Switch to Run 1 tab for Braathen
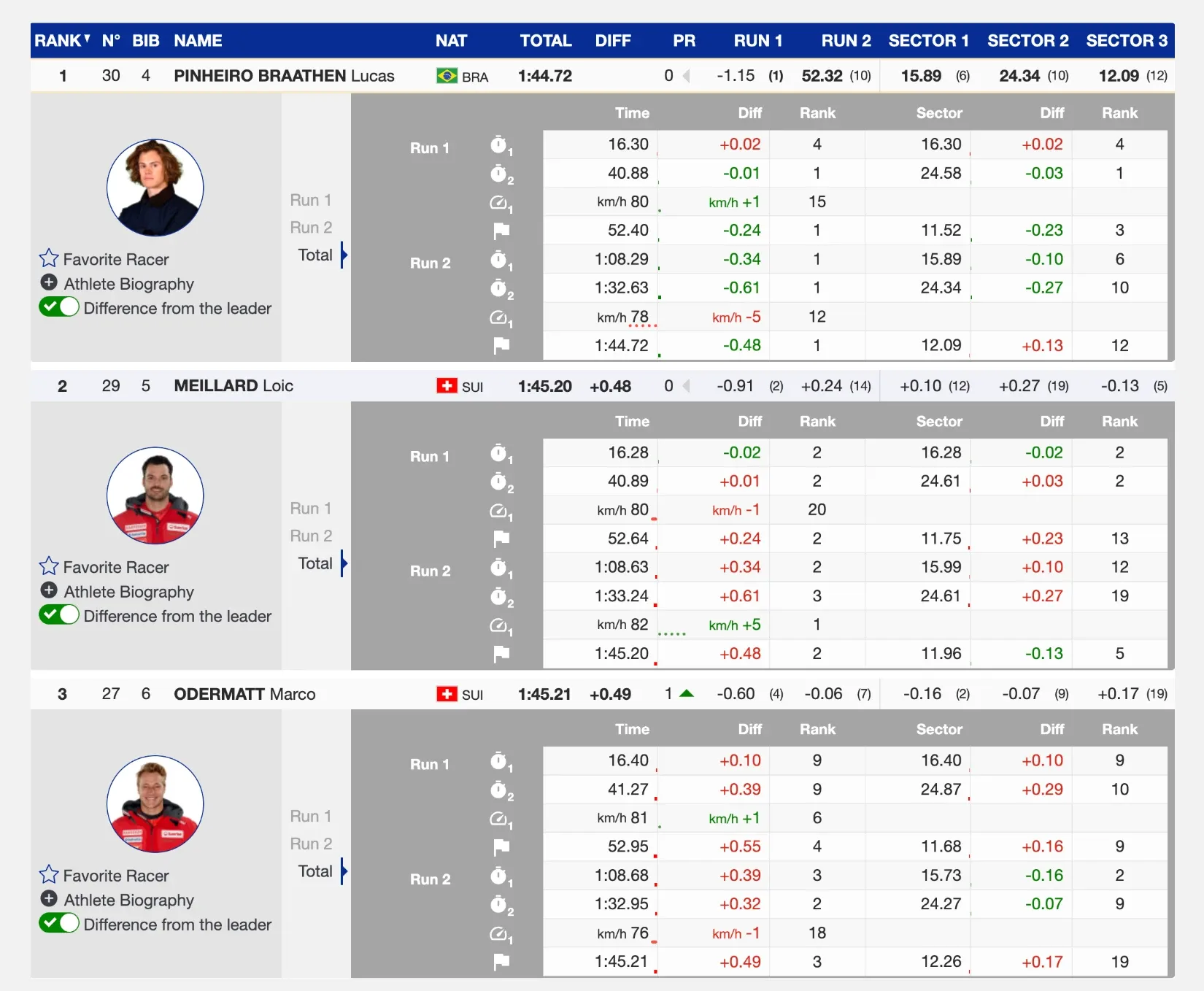The image size is (1204, 991). (x=311, y=200)
